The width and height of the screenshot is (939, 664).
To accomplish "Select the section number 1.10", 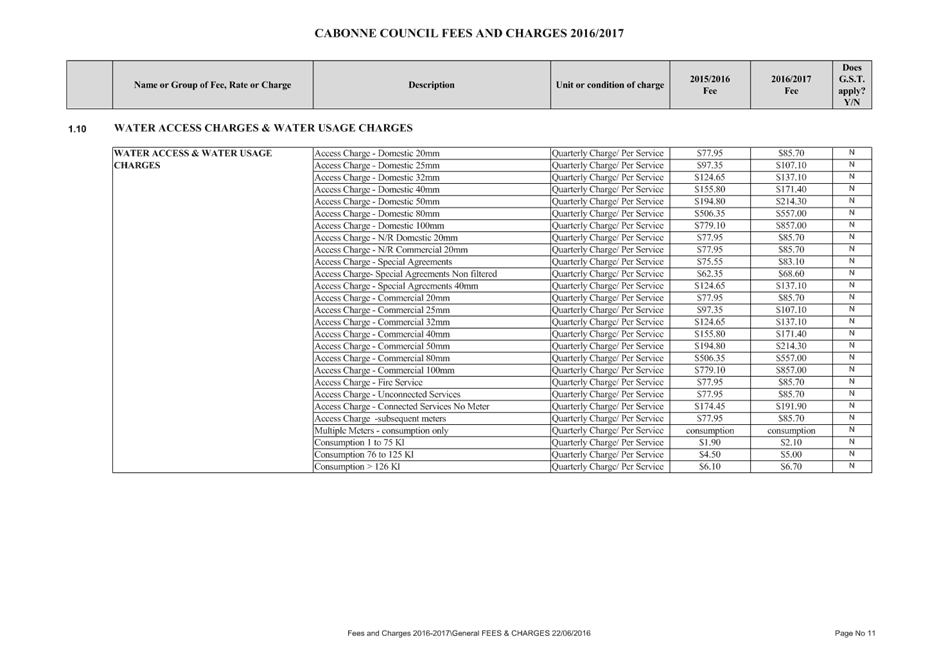I will (x=77, y=129).
